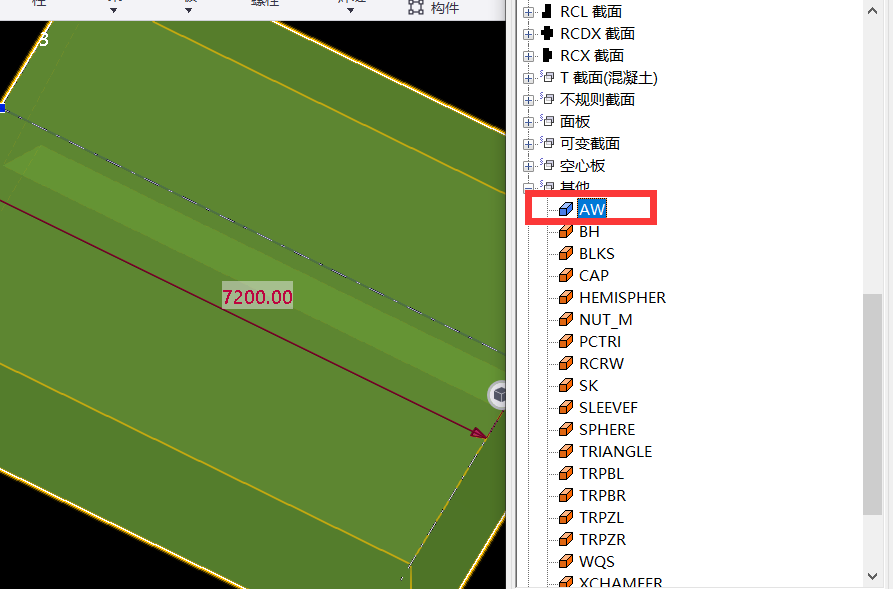The image size is (893, 589).
Task: Expand the 不规则截面 tree node
Action: click(529, 100)
